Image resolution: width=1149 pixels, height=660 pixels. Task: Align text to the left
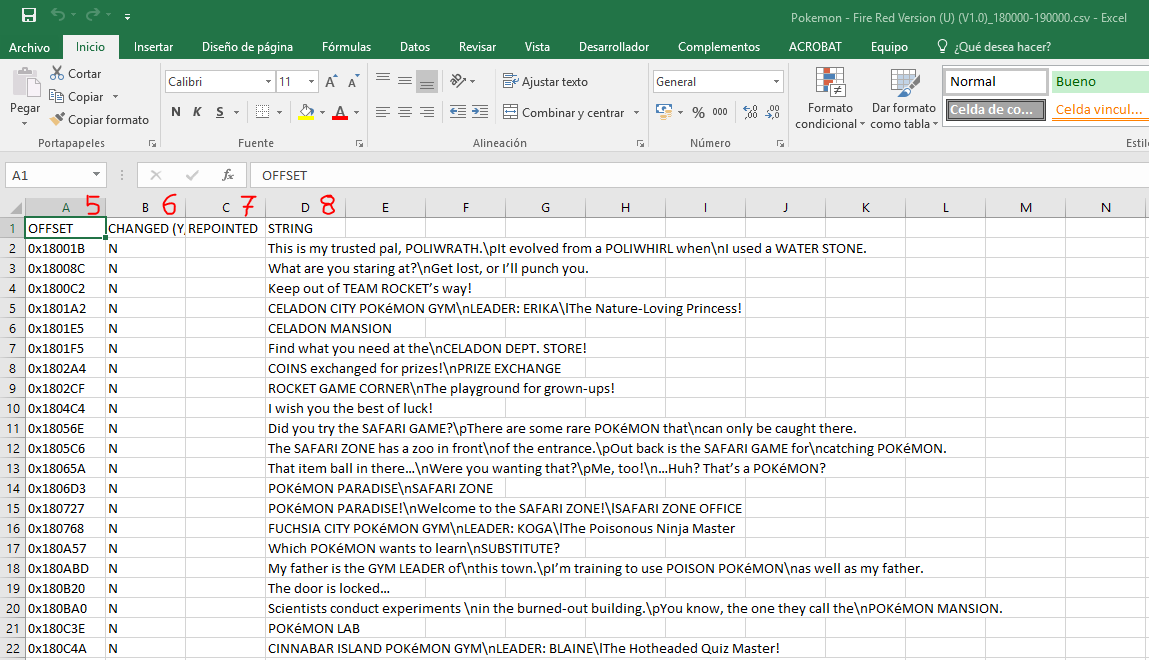(383, 112)
